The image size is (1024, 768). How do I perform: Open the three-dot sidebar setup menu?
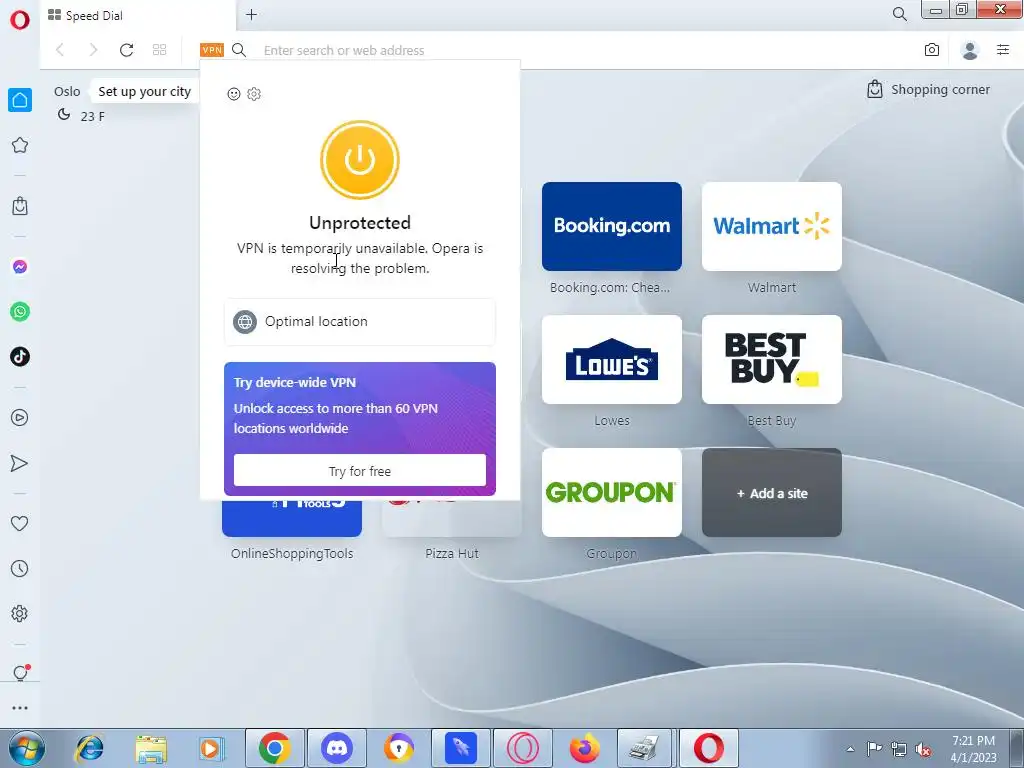[x=20, y=707]
